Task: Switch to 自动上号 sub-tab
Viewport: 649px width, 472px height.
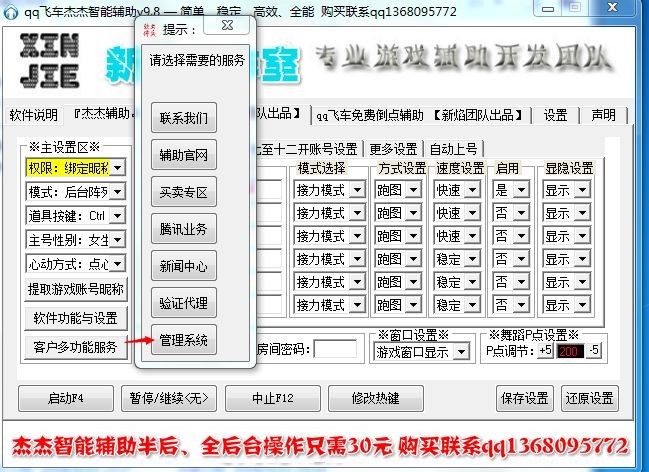Action: [x=454, y=149]
